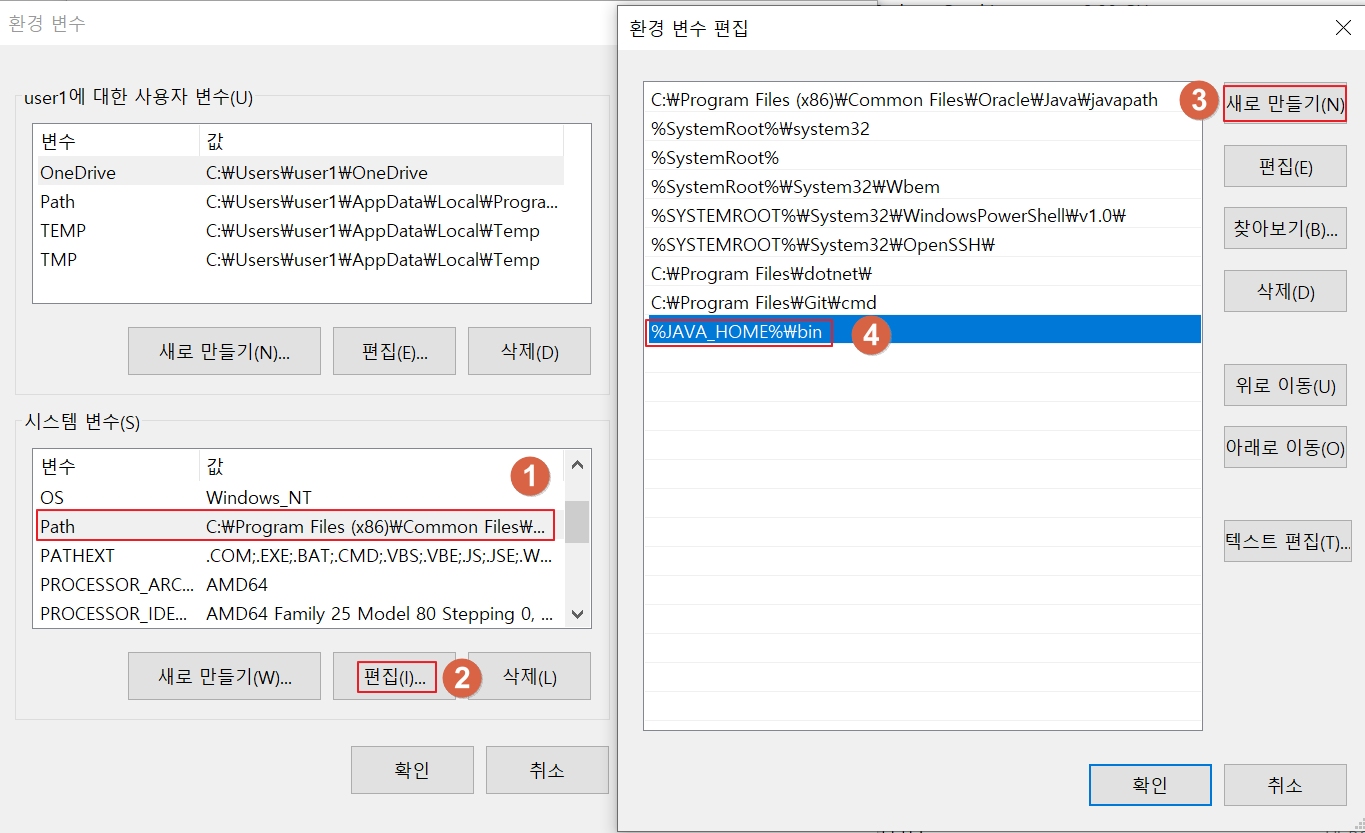Viewport: 1365px width, 833px height.
Task: Open text editing with 텍스트 편집(T)
Action: pos(1287,541)
